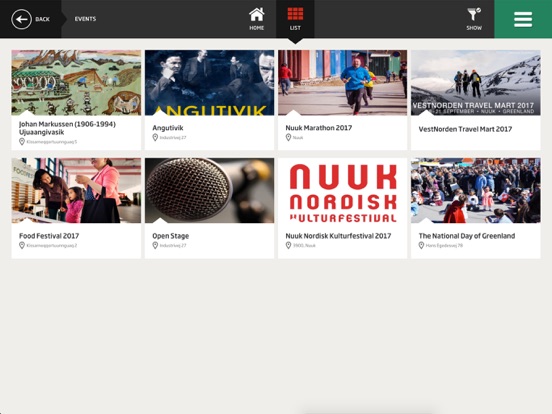Click Industrivej 27 address under Open Stage

click(173, 246)
